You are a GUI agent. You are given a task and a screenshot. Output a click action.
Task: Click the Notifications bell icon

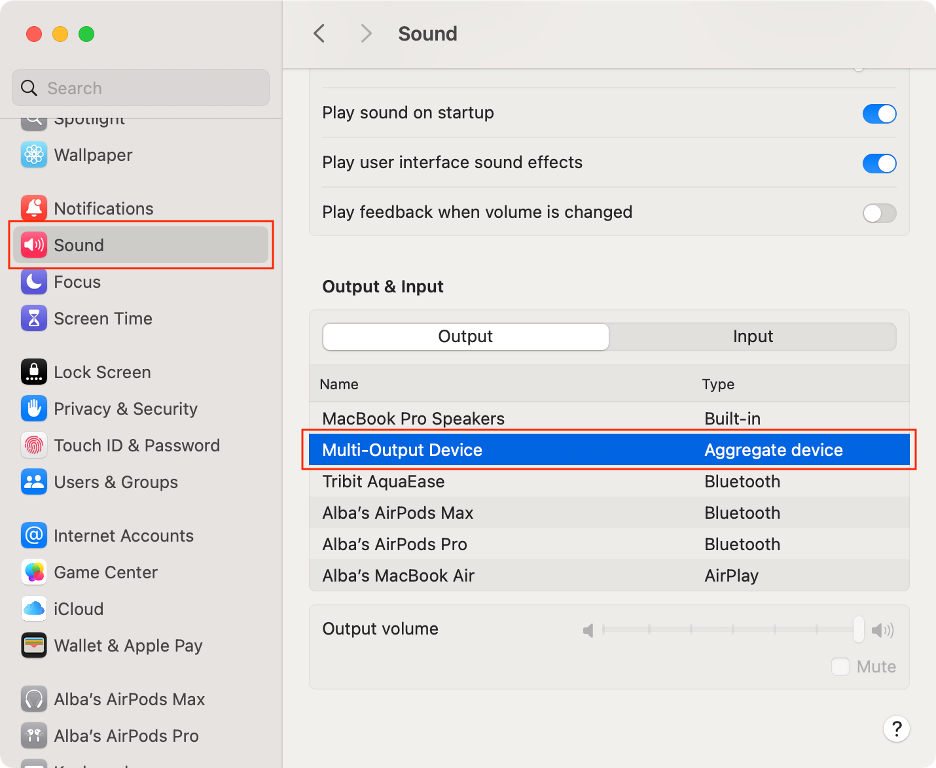click(34, 208)
